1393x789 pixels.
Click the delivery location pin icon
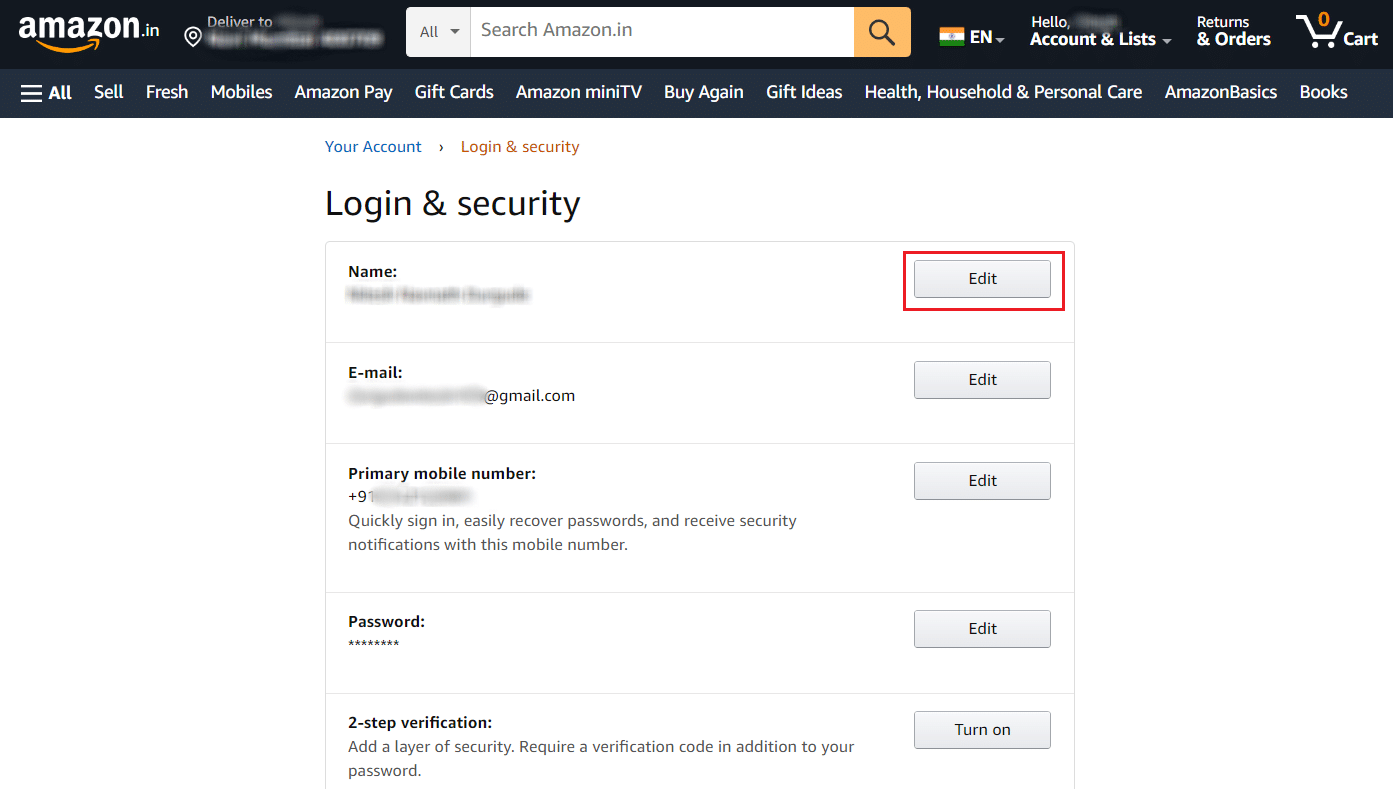click(192, 35)
